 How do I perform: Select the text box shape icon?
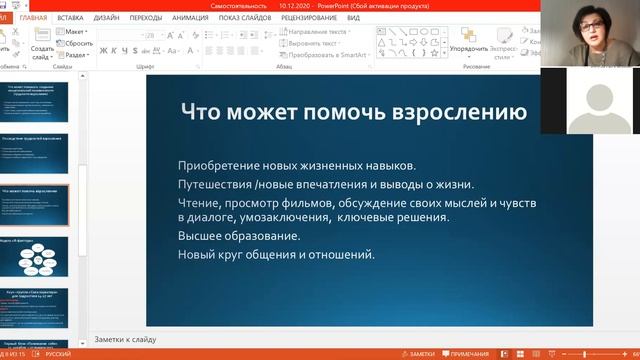pos(381,32)
